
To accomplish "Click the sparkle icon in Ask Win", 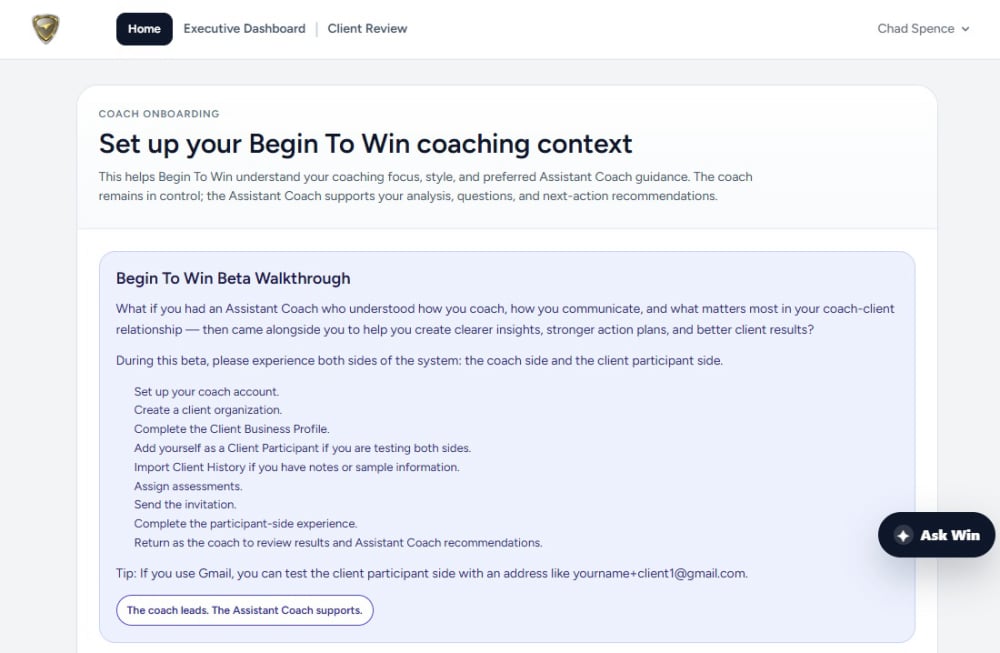I will click(903, 536).
